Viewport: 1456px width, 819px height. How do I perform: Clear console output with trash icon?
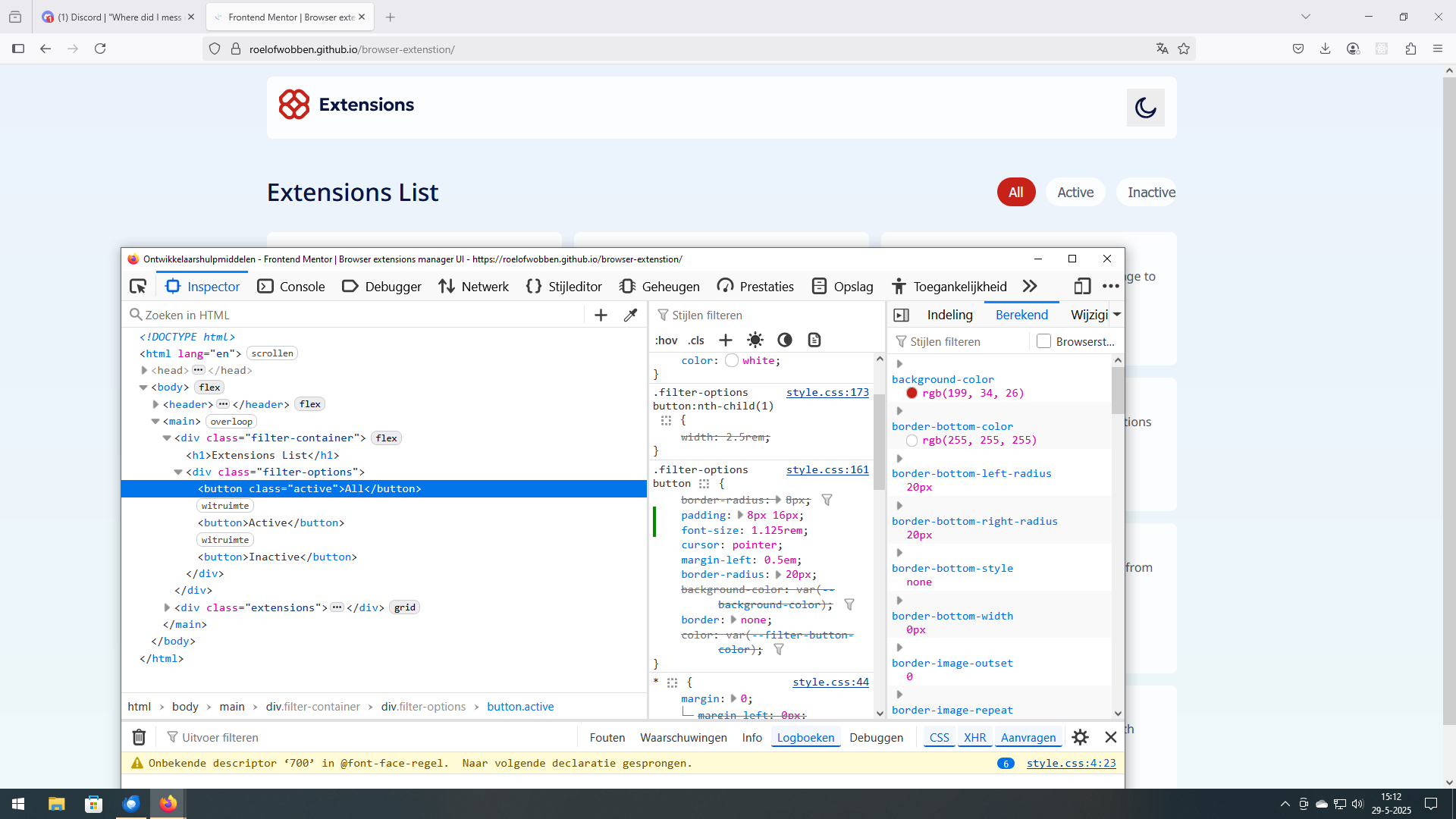pyautogui.click(x=139, y=737)
